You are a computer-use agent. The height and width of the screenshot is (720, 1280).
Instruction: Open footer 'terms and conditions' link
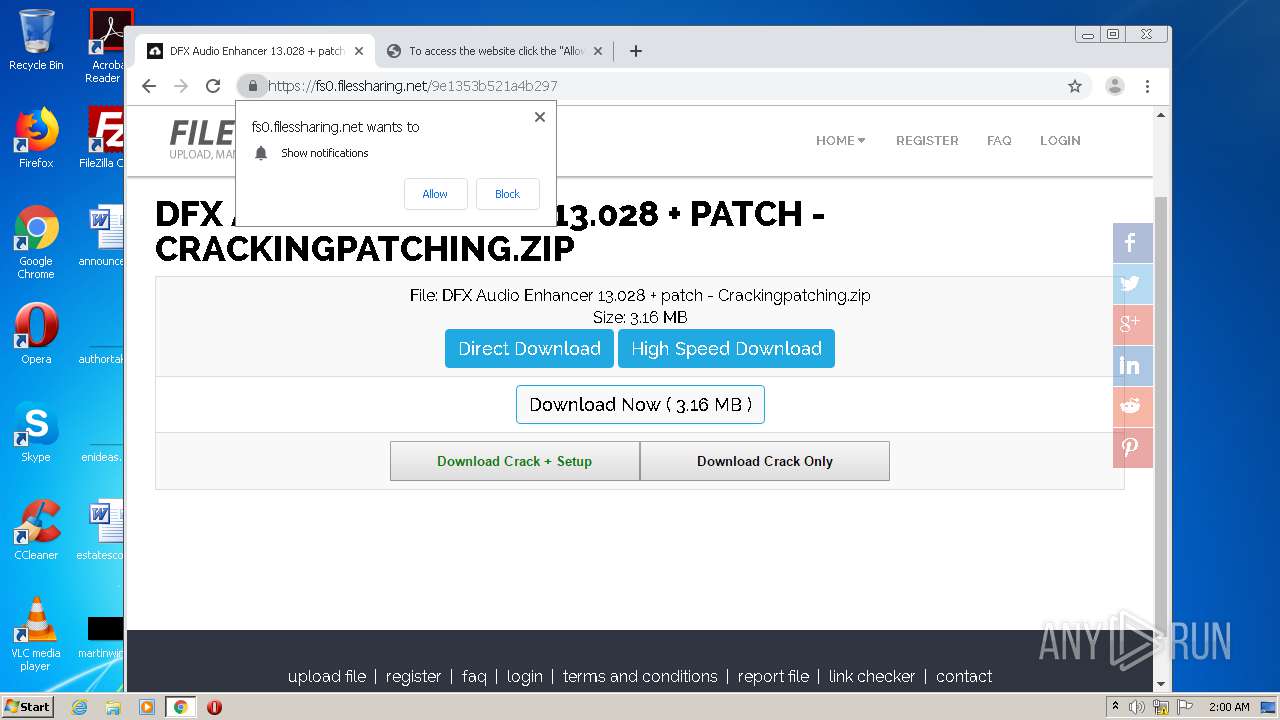(x=640, y=677)
